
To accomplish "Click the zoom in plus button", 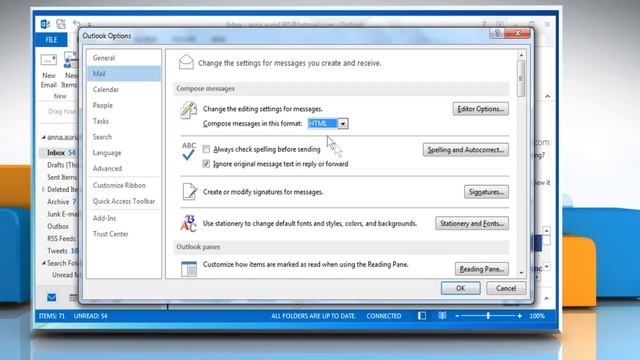I will tap(519, 316).
